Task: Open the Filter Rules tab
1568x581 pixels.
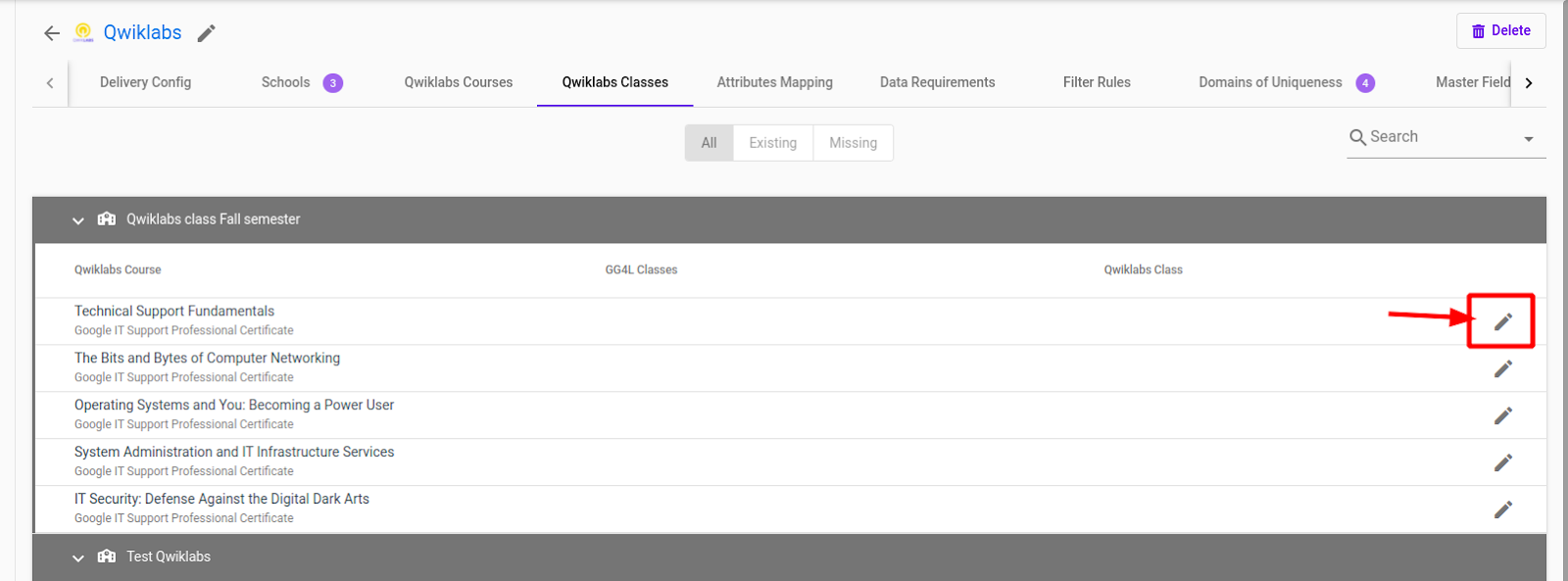Action: [x=1097, y=82]
